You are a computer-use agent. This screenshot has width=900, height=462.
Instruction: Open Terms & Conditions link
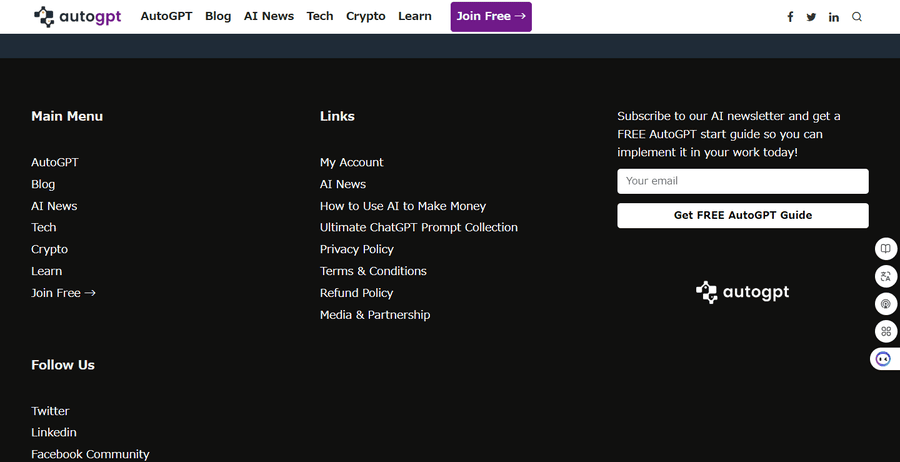373,271
